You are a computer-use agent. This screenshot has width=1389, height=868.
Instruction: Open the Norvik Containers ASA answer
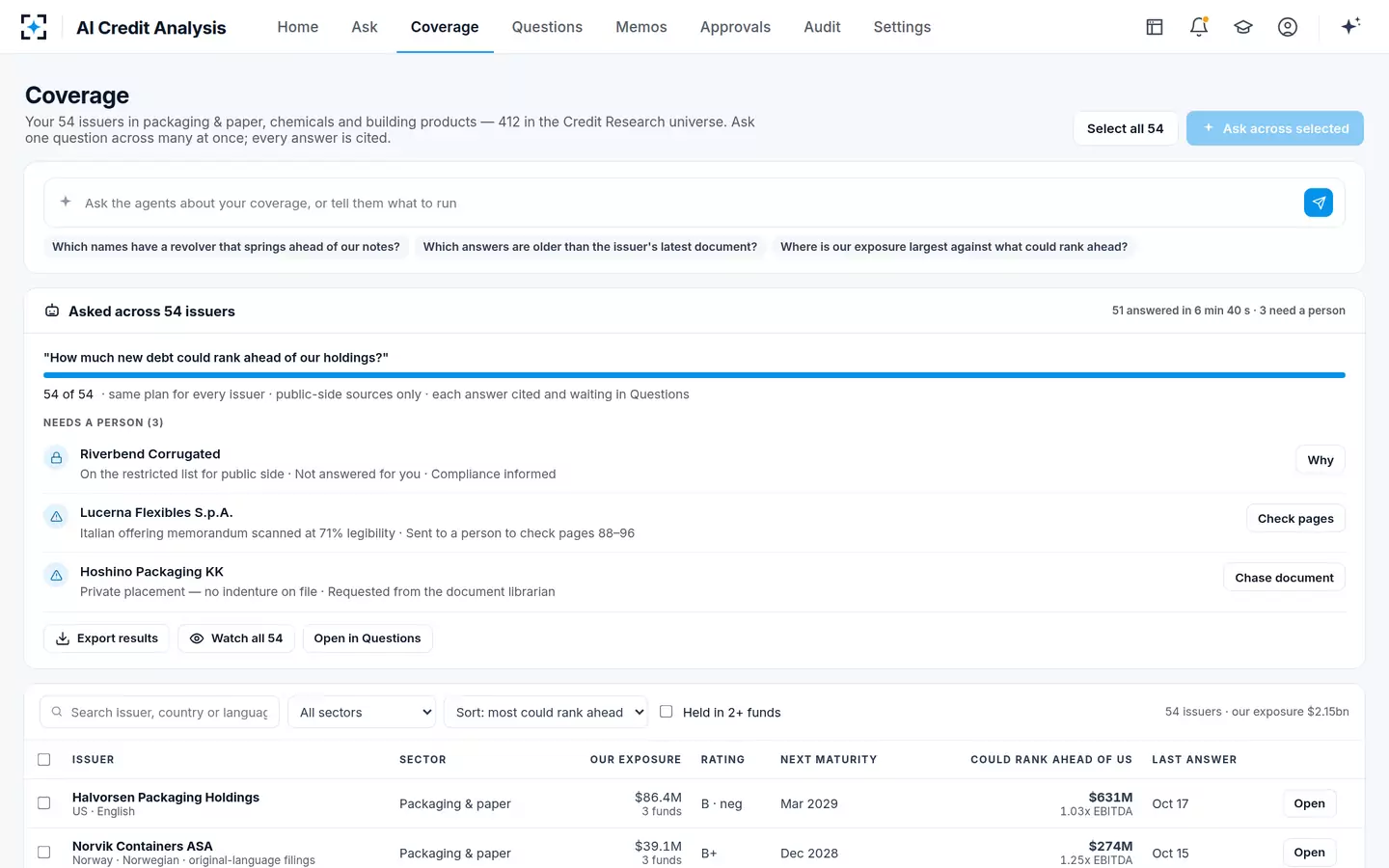click(1309, 853)
